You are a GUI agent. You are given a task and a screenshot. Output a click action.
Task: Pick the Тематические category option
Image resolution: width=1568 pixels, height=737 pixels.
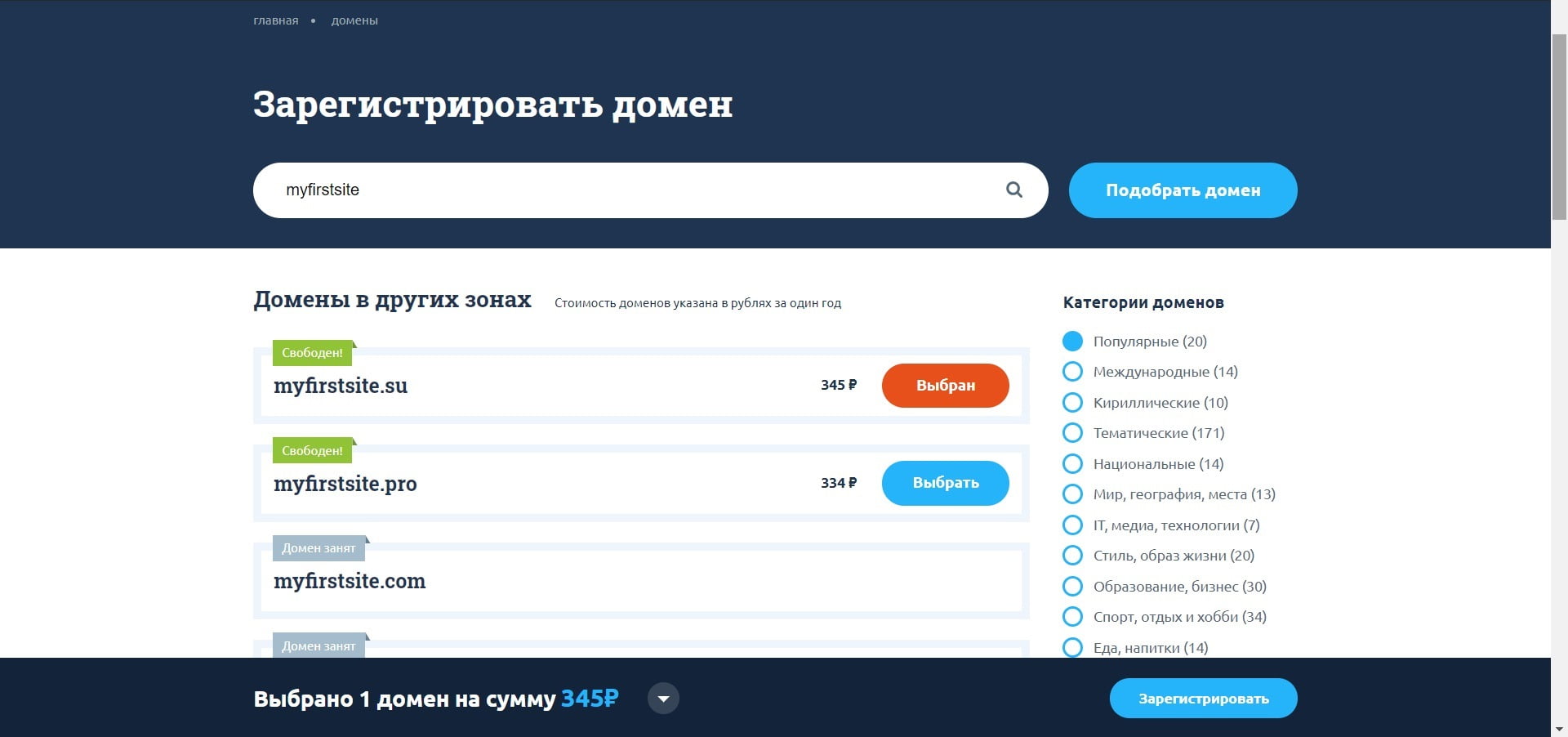click(x=1072, y=433)
